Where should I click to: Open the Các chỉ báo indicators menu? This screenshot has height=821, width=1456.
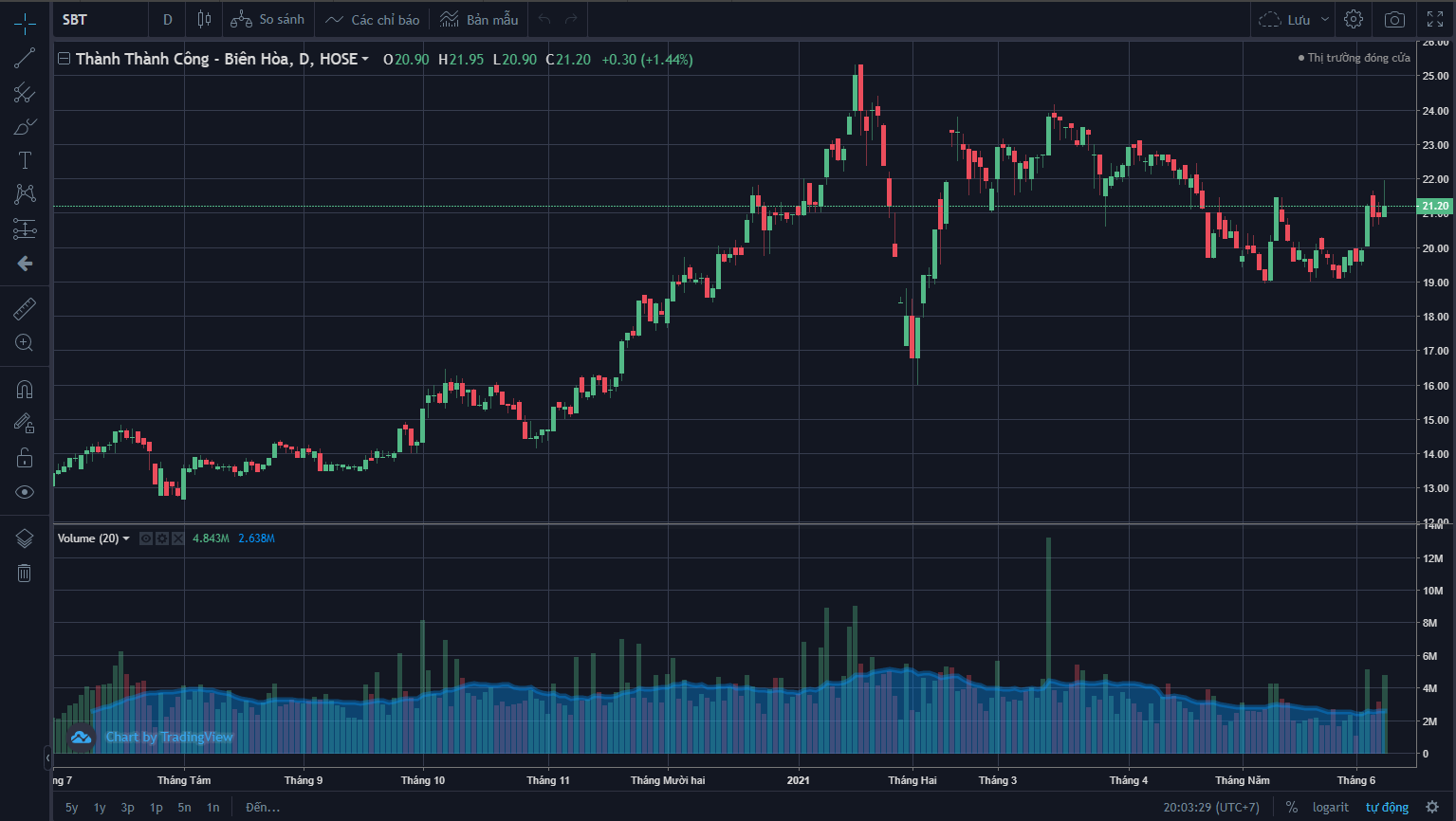tap(372, 19)
